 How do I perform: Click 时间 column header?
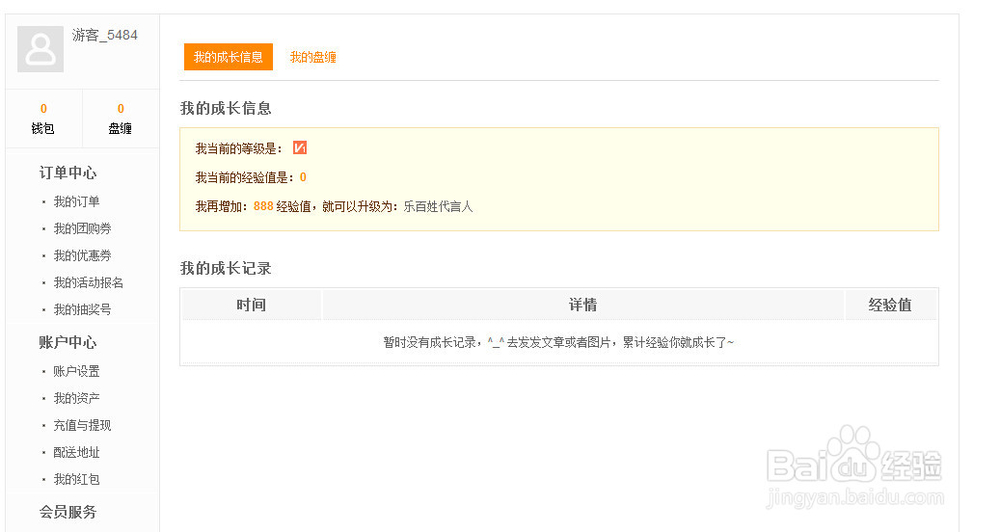[x=251, y=305]
